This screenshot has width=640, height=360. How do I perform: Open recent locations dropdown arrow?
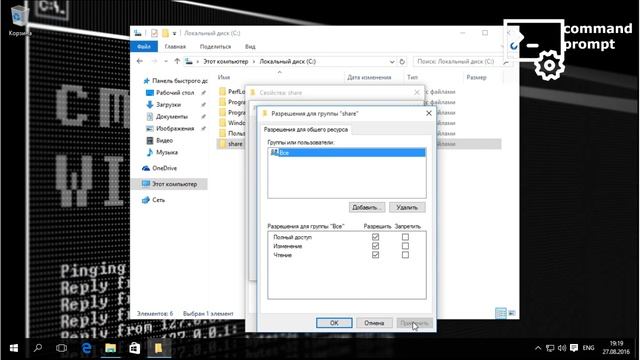click(166, 61)
